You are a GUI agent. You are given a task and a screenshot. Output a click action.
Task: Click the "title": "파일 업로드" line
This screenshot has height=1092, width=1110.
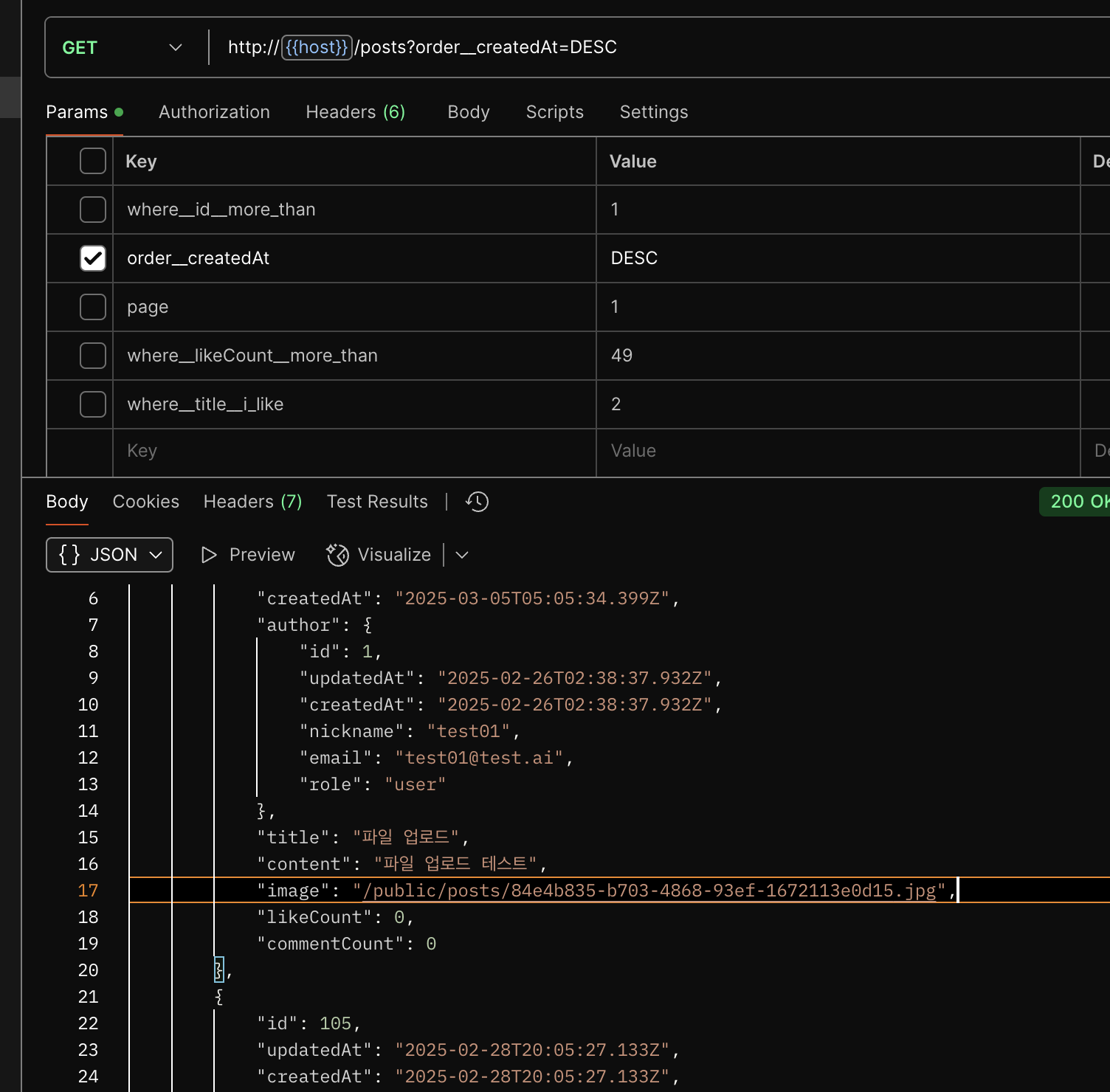point(362,837)
